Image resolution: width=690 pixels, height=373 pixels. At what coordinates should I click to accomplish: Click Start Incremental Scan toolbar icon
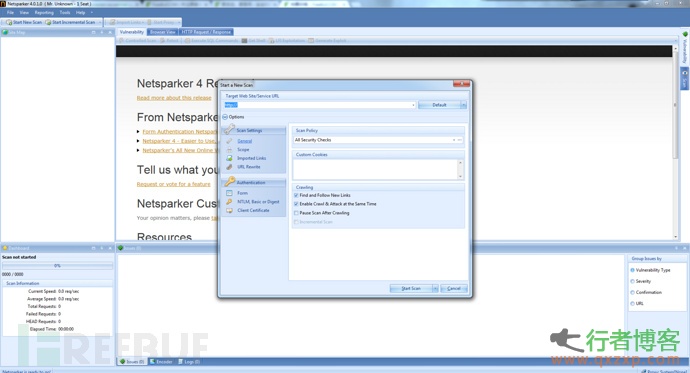(48, 22)
